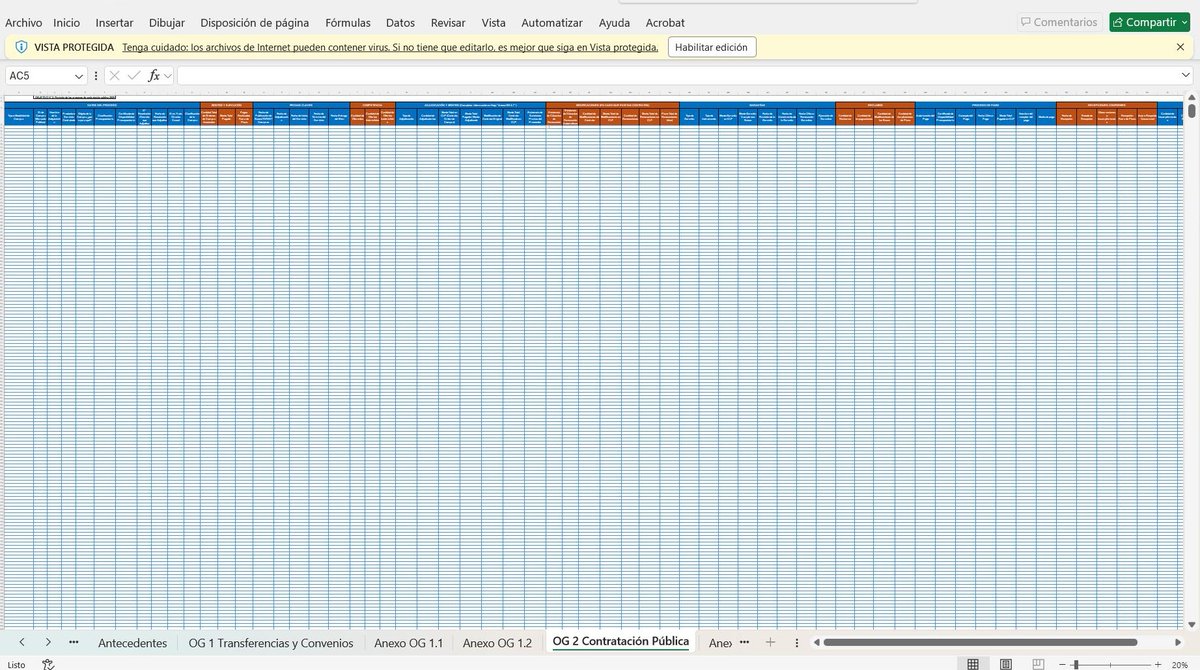The width and height of the screenshot is (1200, 670).
Task: Open the Disposición de página tab
Action: 255,22
